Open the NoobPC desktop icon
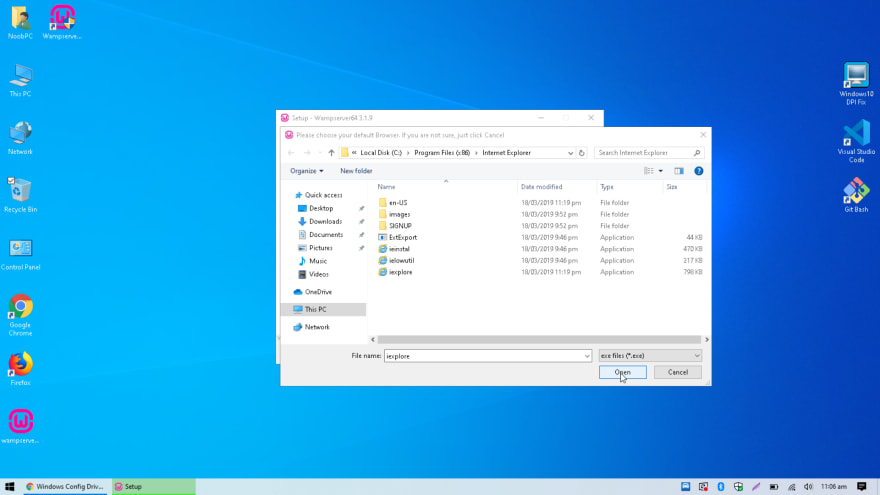 [x=20, y=22]
